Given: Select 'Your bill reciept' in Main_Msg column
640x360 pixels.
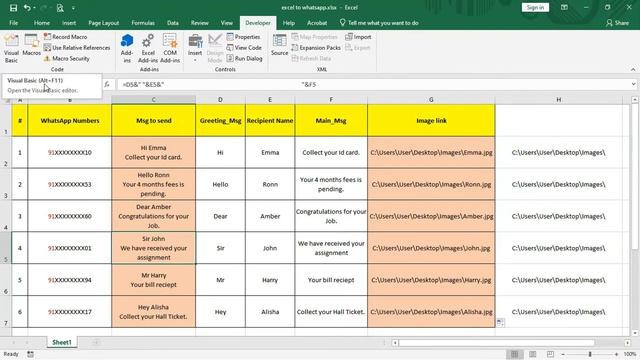Looking at the screenshot, I should coord(331,280).
